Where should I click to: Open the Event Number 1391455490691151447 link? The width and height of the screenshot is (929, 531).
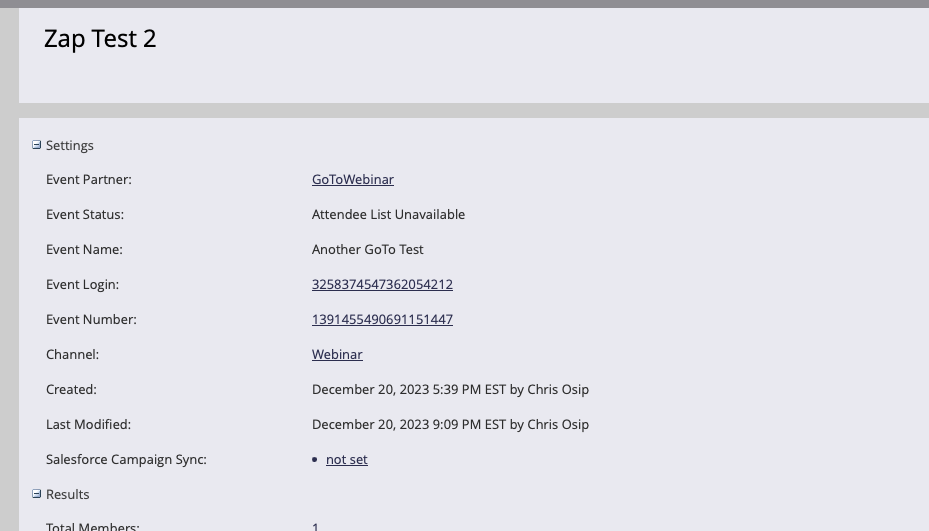click(382, 320)
